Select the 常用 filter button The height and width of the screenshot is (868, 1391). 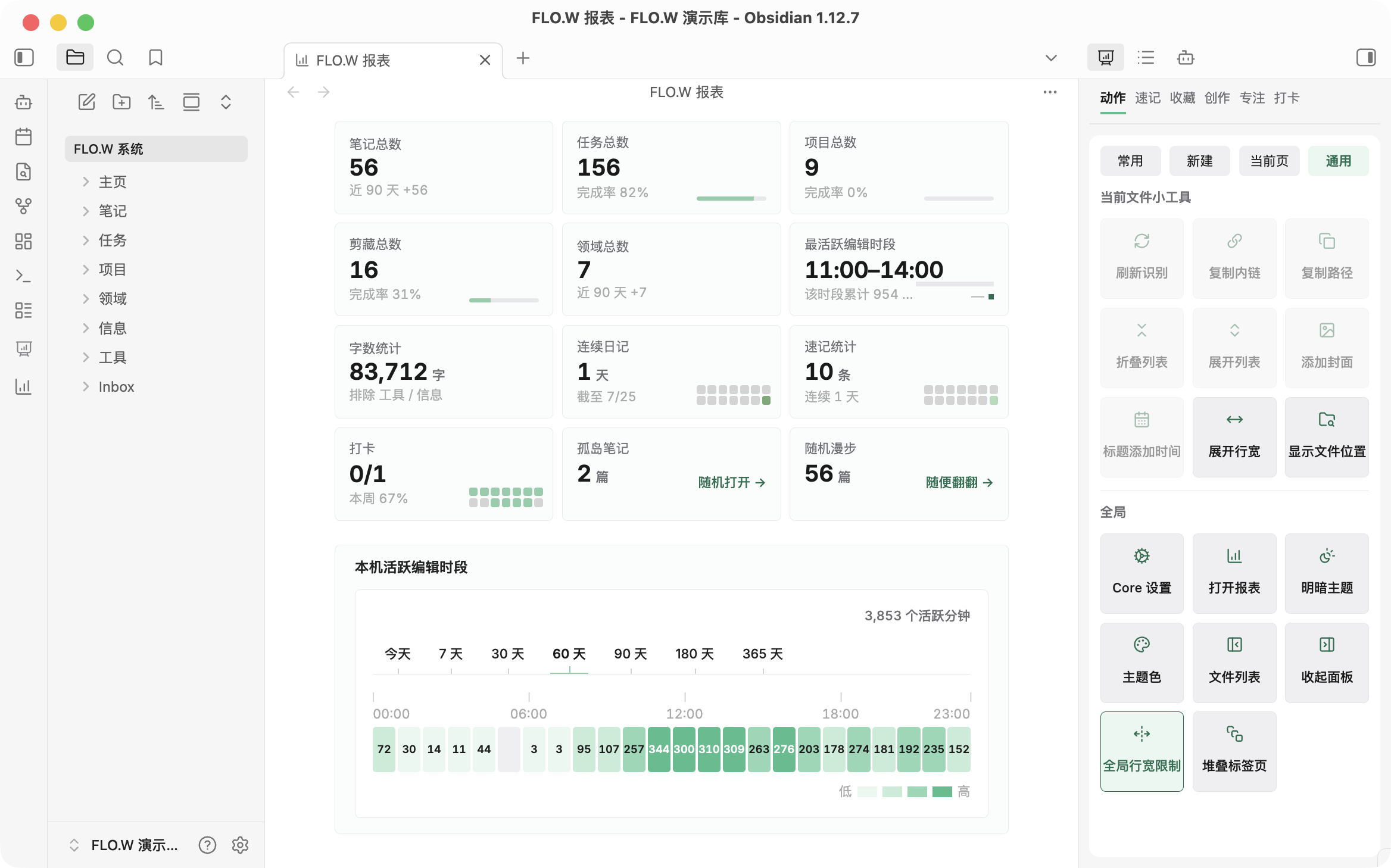(1130, 161)
